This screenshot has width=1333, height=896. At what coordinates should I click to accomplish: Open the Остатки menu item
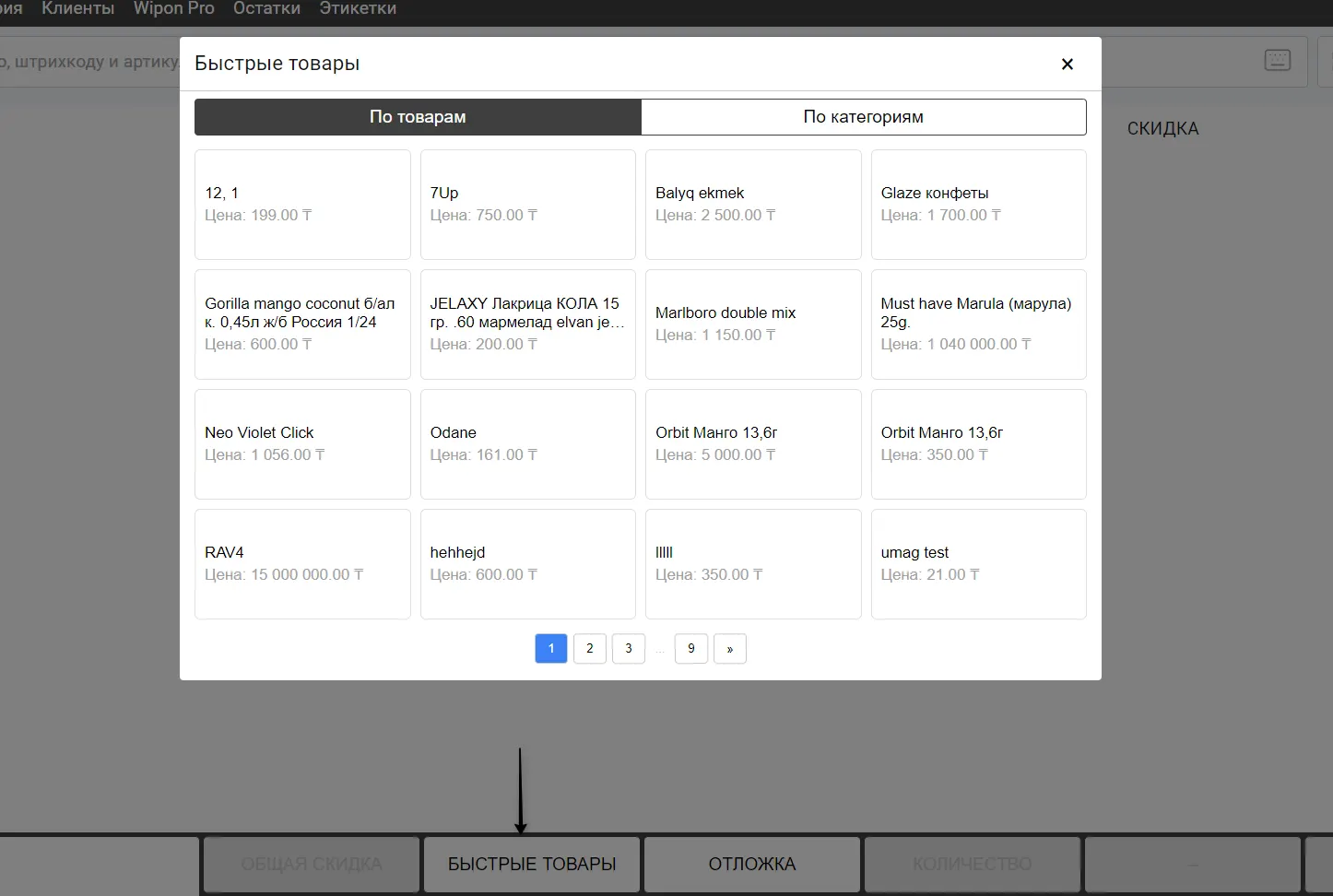point(266,9)
